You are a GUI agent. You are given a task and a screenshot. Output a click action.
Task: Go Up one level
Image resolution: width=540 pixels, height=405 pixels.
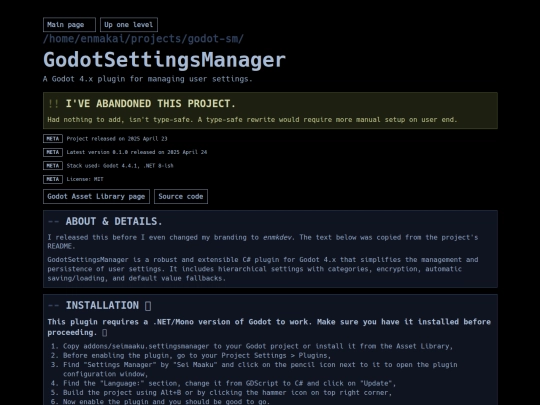pyautogui.click(x=129, y=25)
